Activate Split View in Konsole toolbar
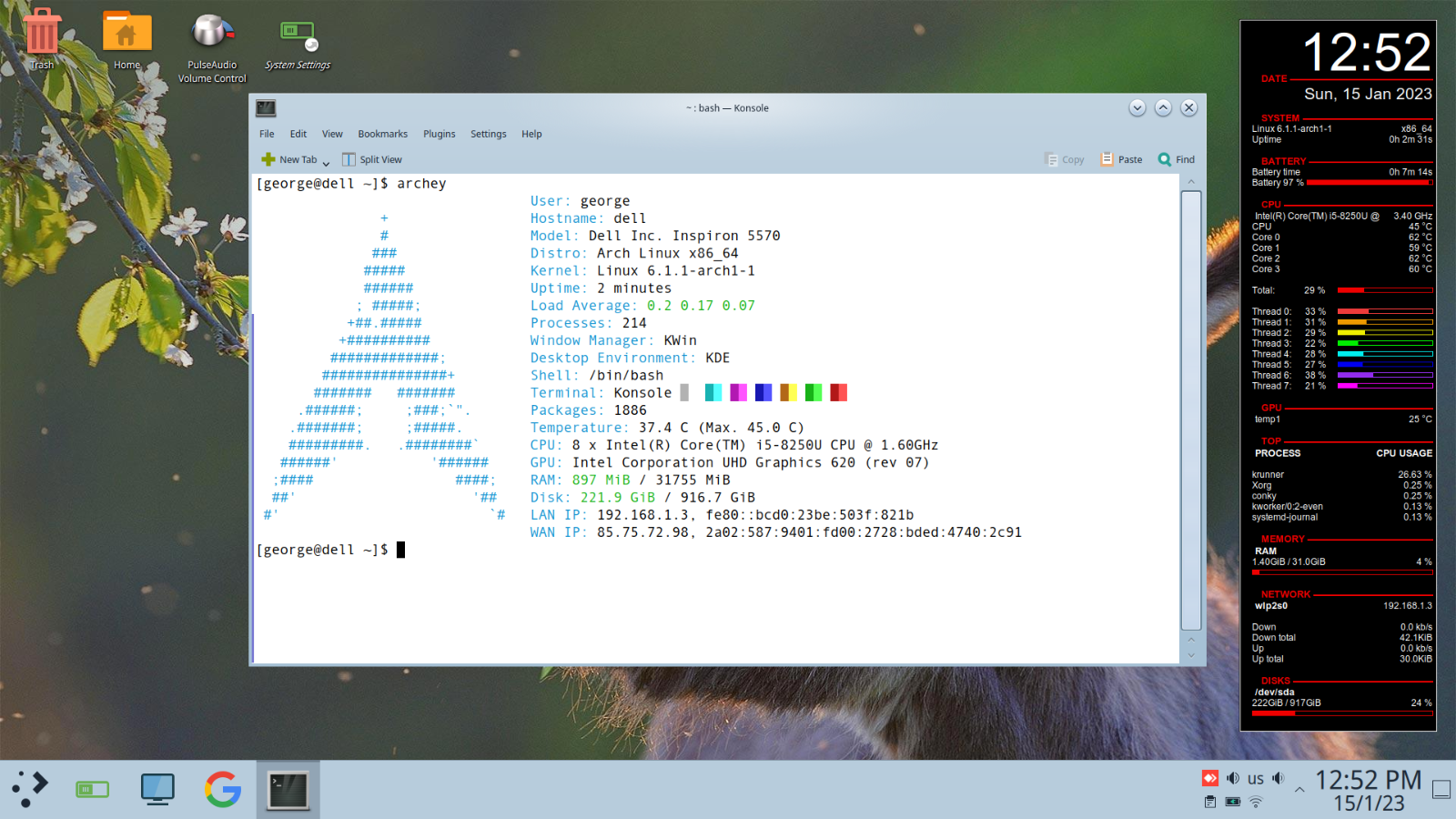The image size is (1456, 819). (372, 159)
